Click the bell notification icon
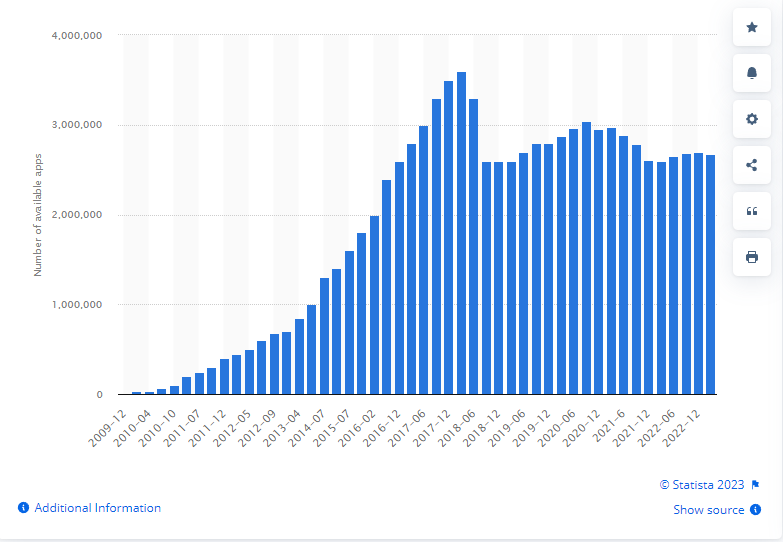 (752, 73)
